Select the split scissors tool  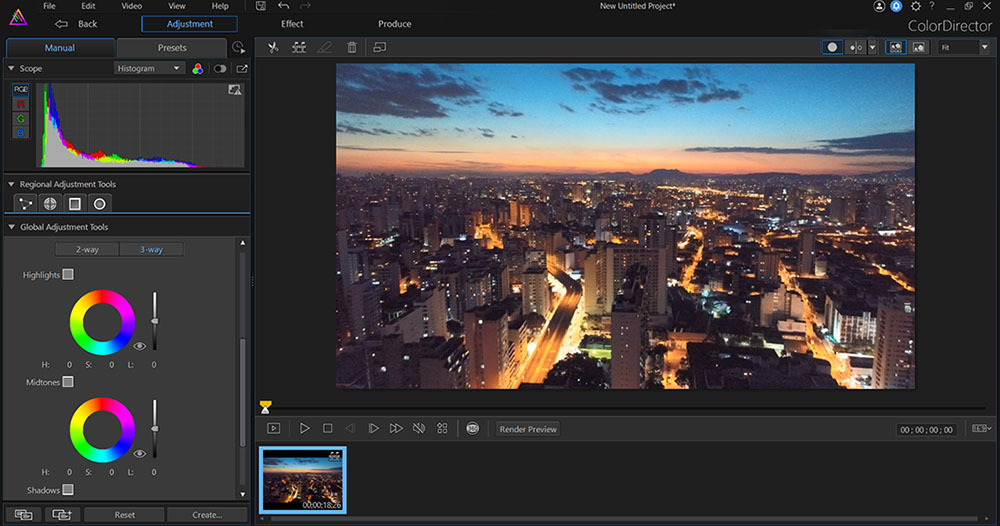click(x=273, y=47)
